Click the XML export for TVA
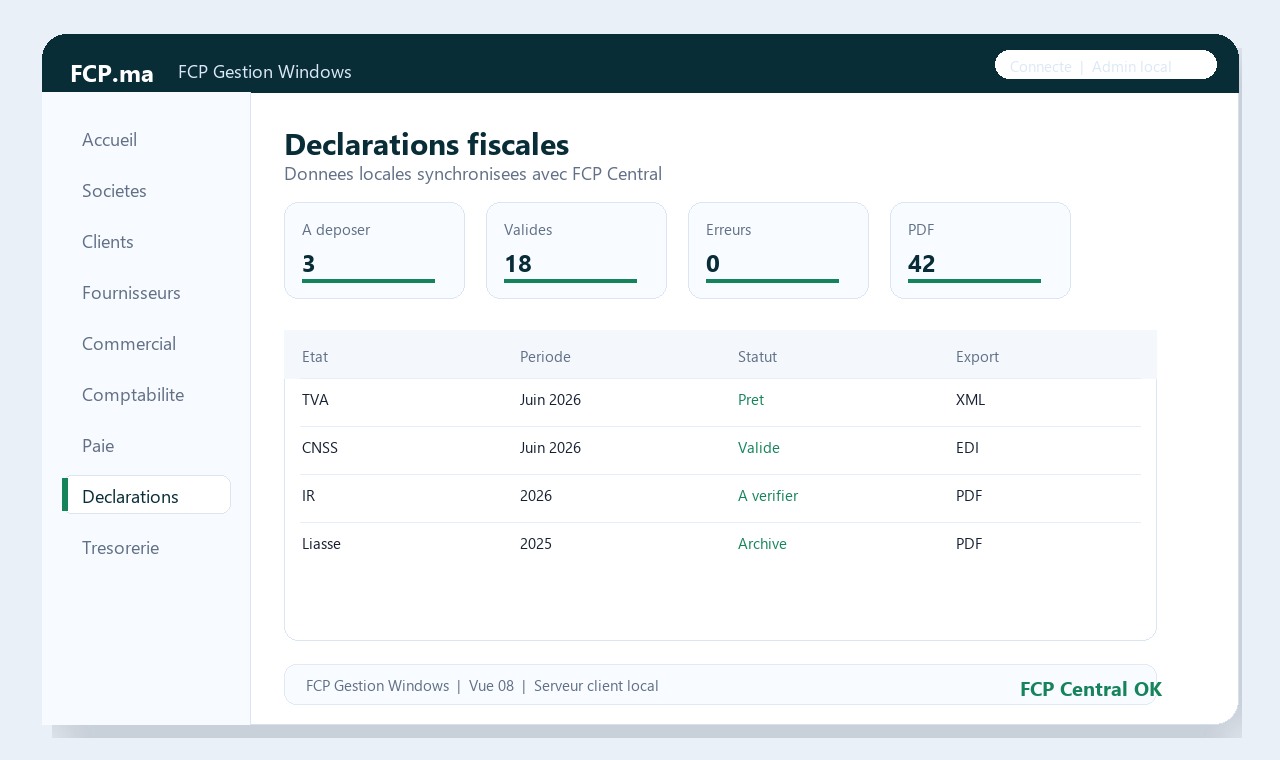 click(x=970, y=400)
